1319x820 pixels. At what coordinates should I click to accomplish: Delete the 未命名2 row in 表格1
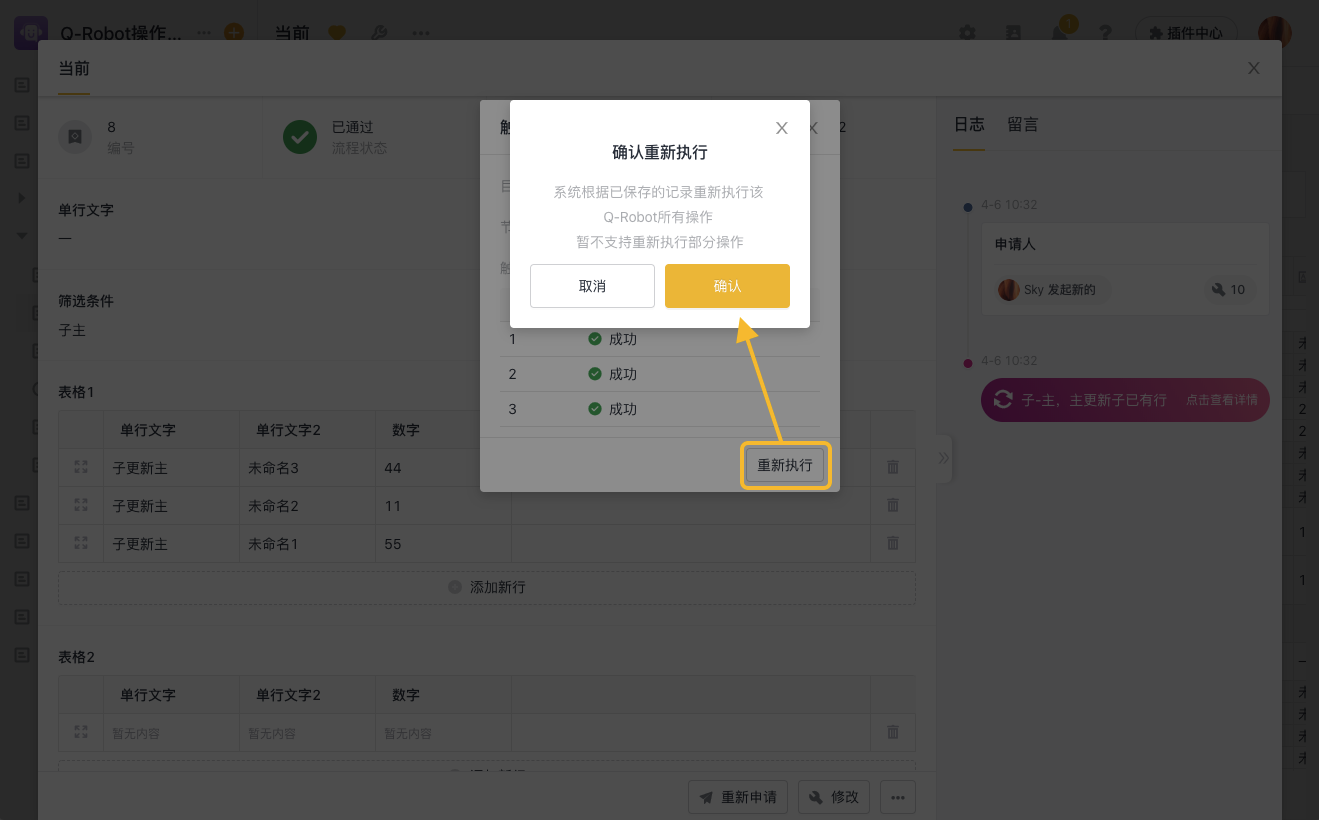click(893, 505)
